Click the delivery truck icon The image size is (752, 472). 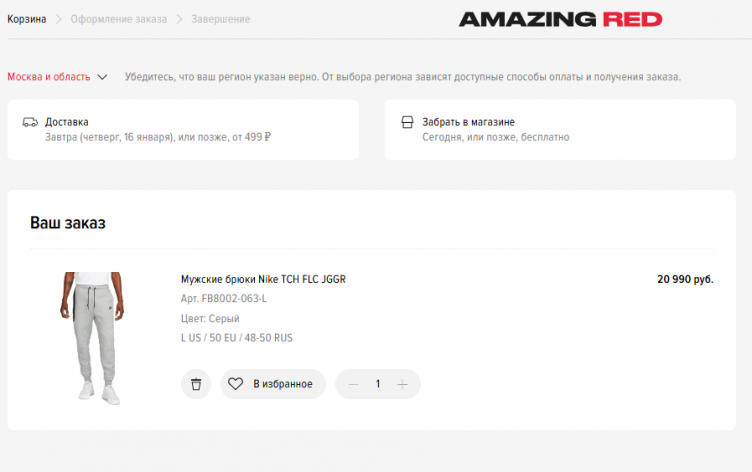[x=30, y=122]
